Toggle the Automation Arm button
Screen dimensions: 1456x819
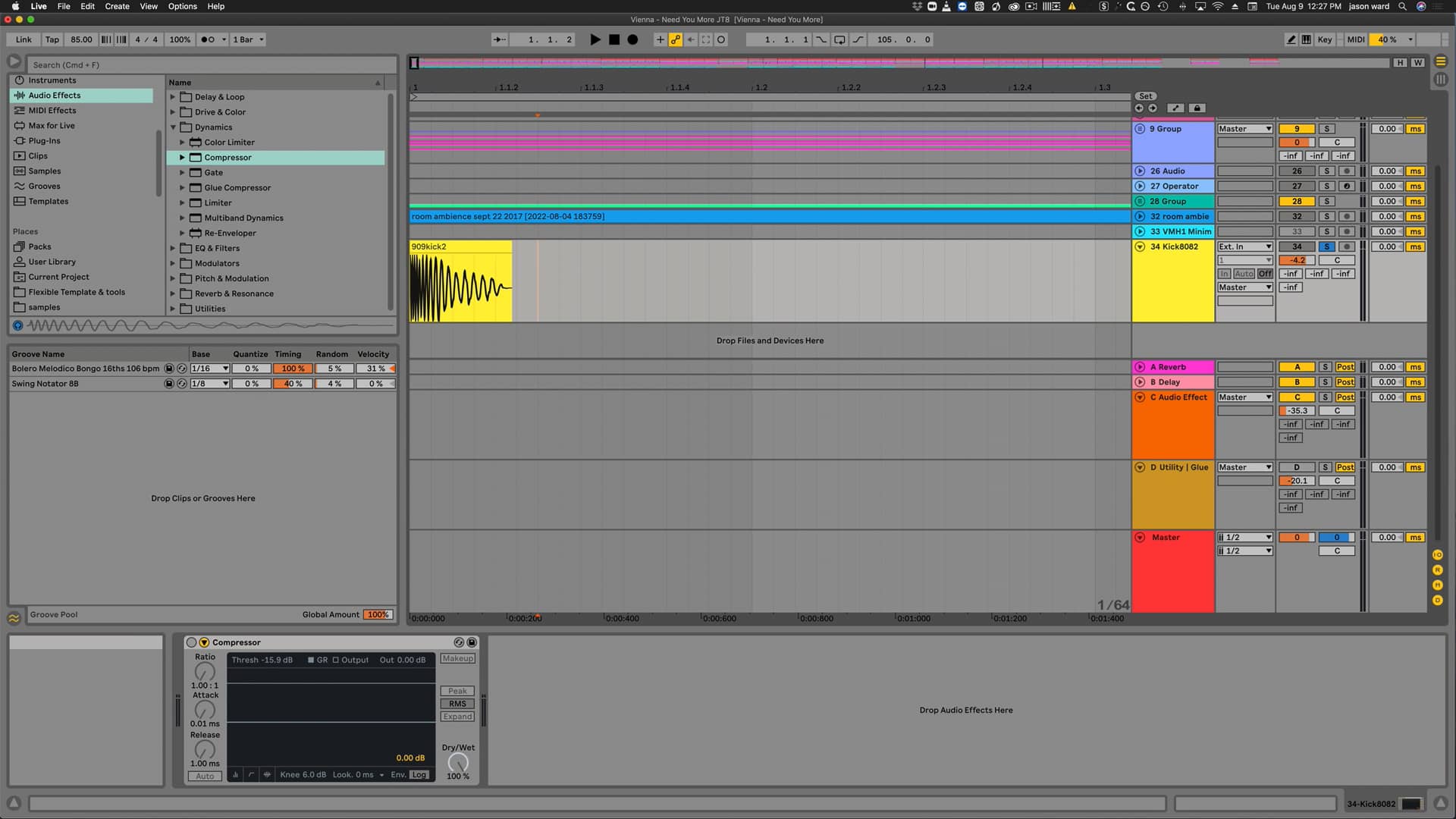pyautogui.click(x=675, y=39)
